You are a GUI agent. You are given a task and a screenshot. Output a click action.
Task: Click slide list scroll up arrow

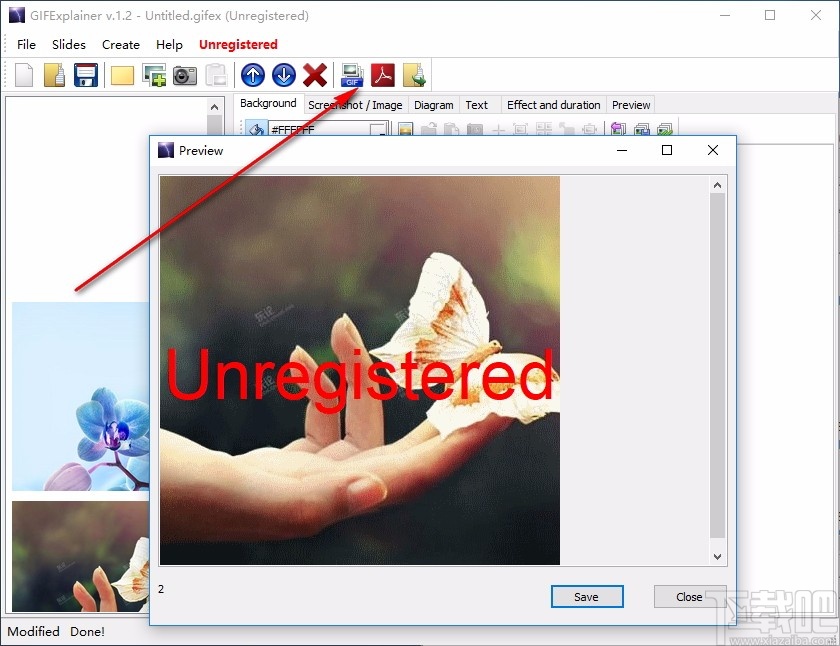215,107
